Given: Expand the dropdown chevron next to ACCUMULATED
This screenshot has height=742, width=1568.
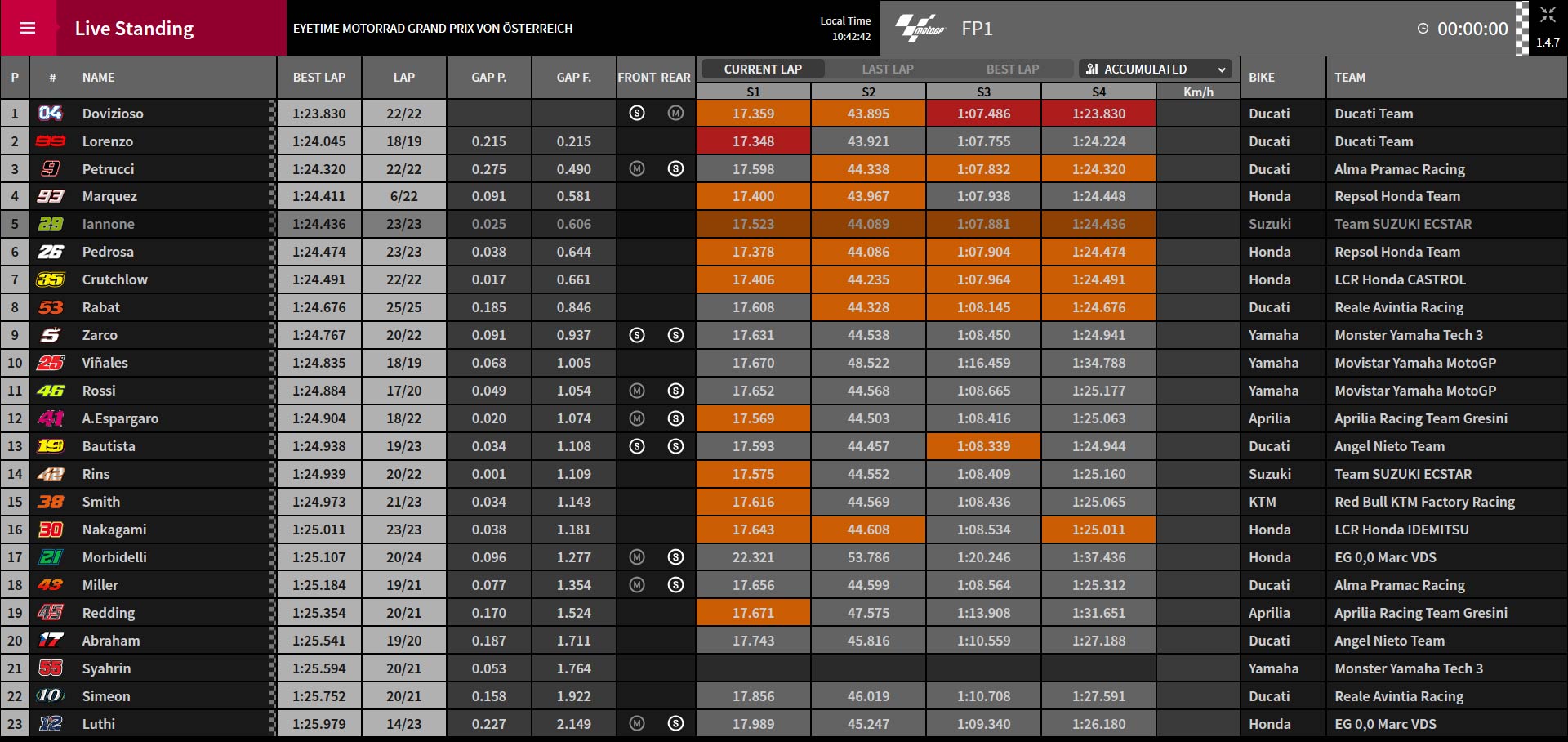Looking at the screenshot, I should (x=1222, y=69).
